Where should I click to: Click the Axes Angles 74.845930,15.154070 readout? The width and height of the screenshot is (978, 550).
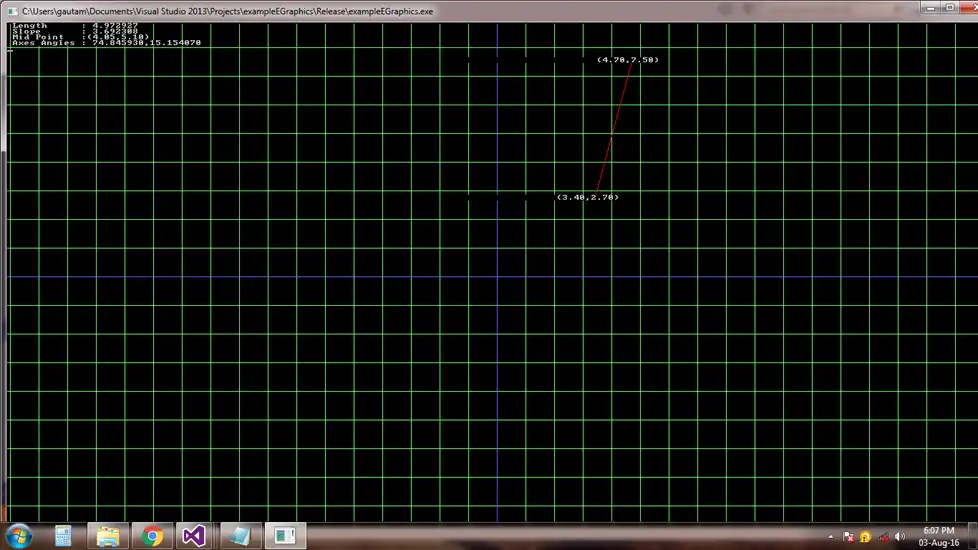[x=147, y=42]
